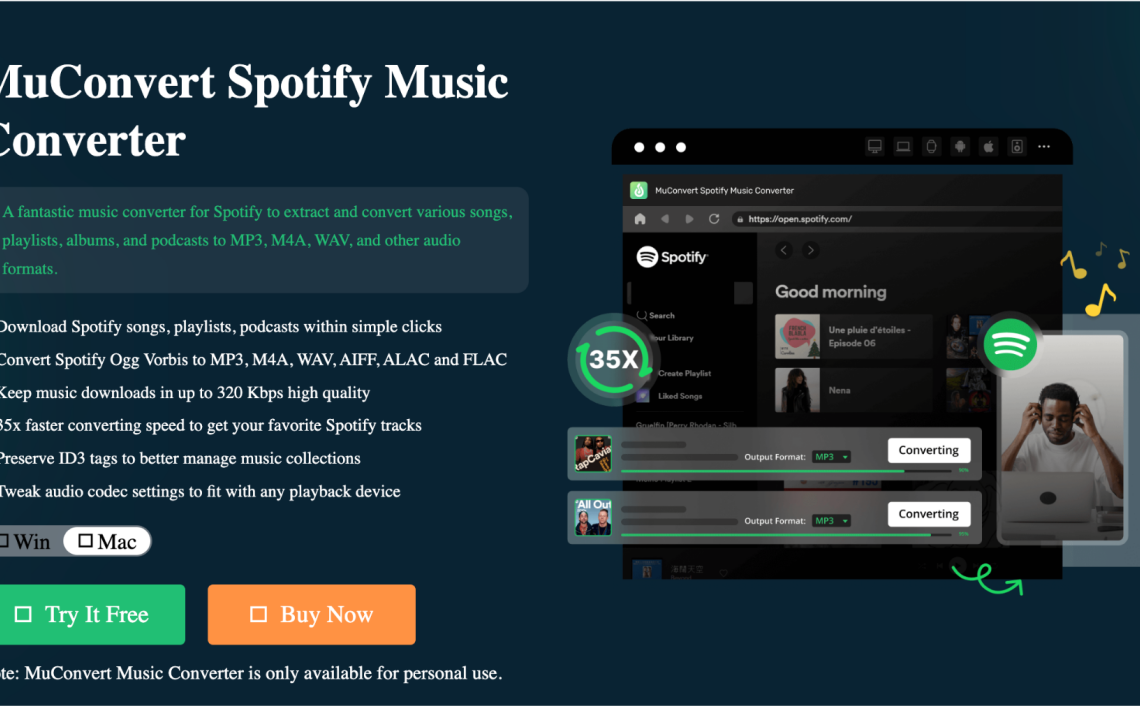Image resolution: width=1140 pixels, height=706 pixels.
Task: Switch platform toggle to Win
Action: point(26,542)
